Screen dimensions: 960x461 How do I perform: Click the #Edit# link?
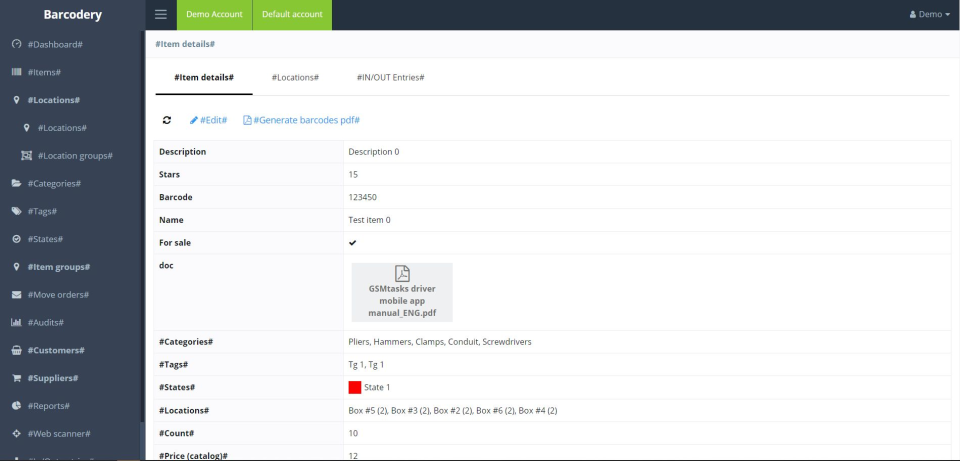pyautogui.click(x=209, y=120)
